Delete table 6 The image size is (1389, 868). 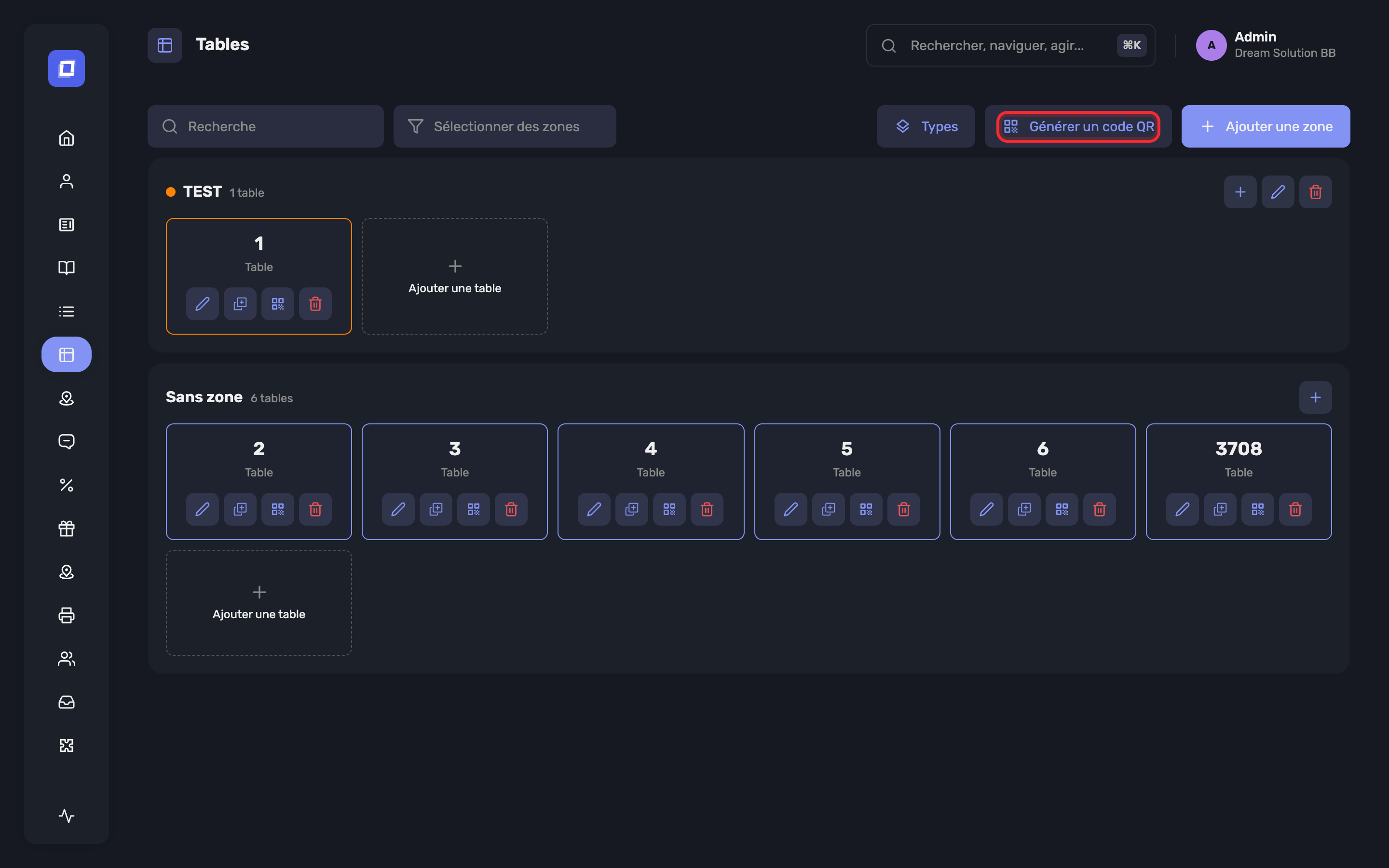click(1100, 509)
